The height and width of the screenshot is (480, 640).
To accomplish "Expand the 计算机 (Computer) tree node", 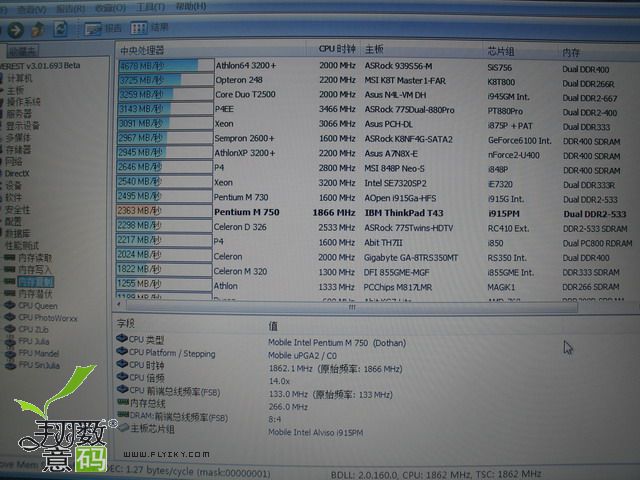I will tap(21, 77).
